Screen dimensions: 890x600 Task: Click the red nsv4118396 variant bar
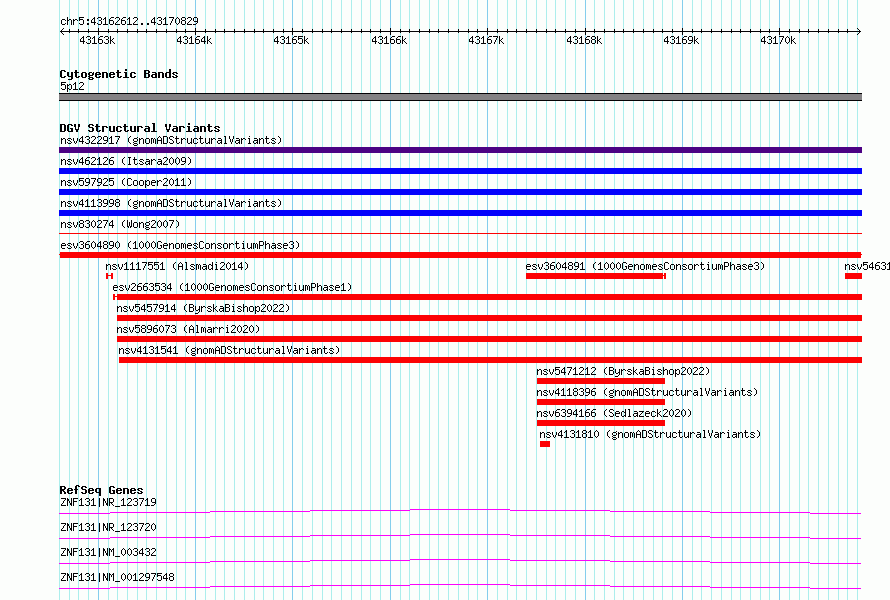(601, 402)
